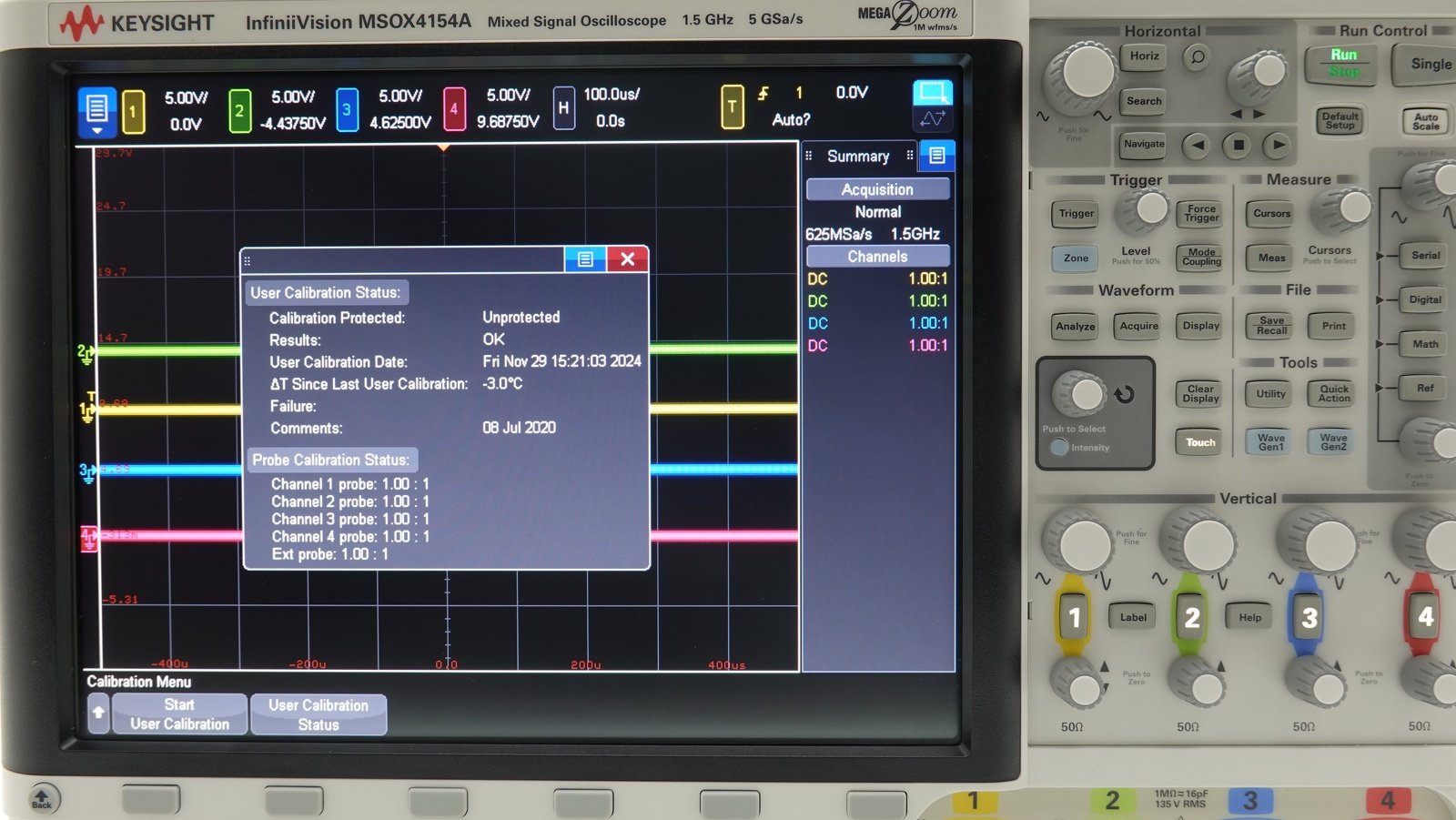Click the Force Trigger button
This screenshot has height=820, width=1456.
(1201, 214)
